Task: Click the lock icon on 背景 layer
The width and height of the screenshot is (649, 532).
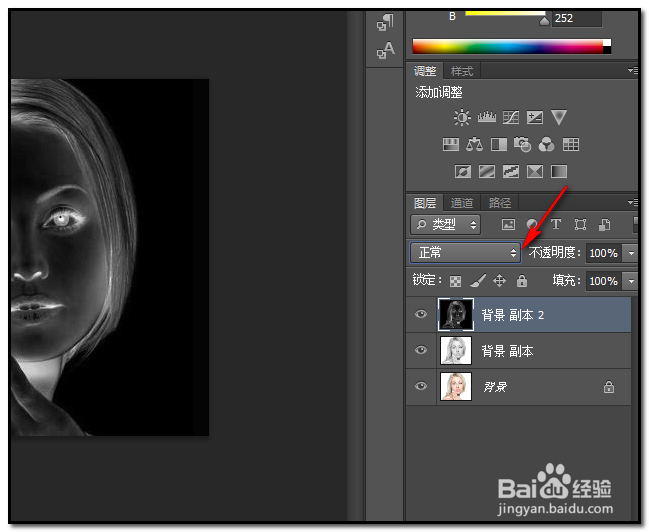Action: (608, 387)
